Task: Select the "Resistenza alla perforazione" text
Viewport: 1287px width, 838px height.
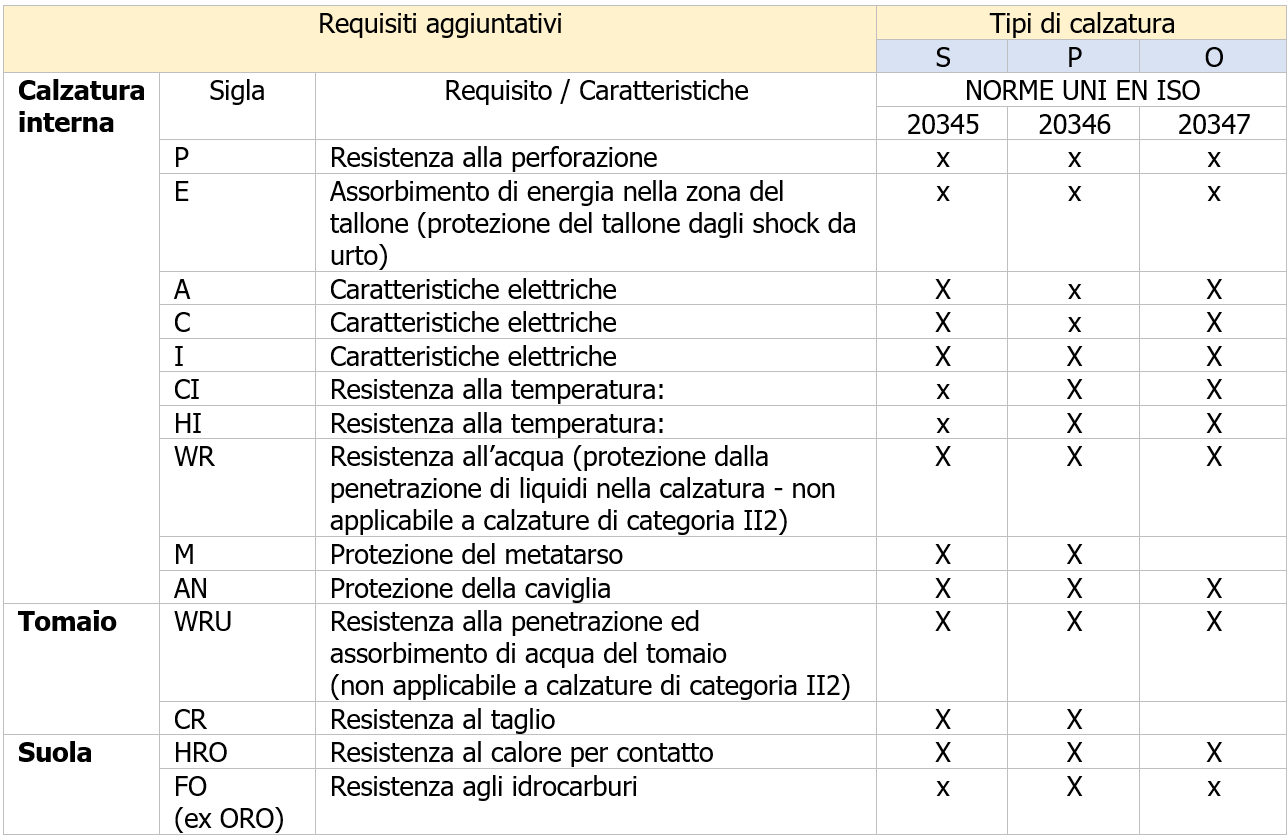Action: 494,158
